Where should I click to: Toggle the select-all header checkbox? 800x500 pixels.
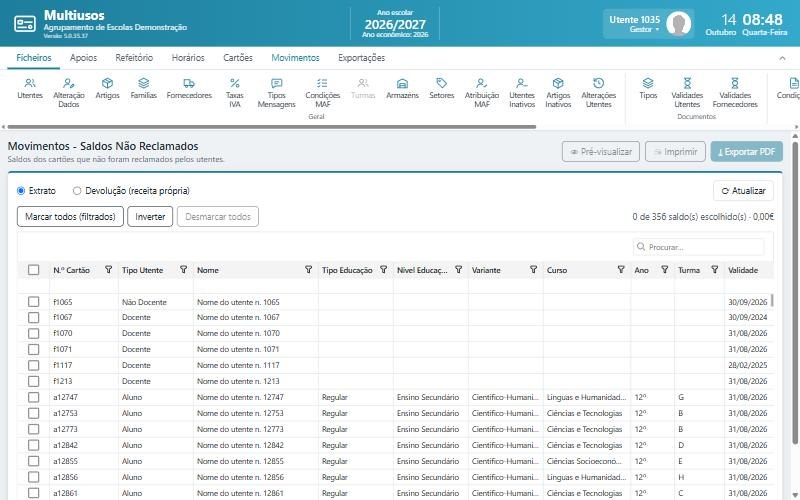[x=34, y=270]
